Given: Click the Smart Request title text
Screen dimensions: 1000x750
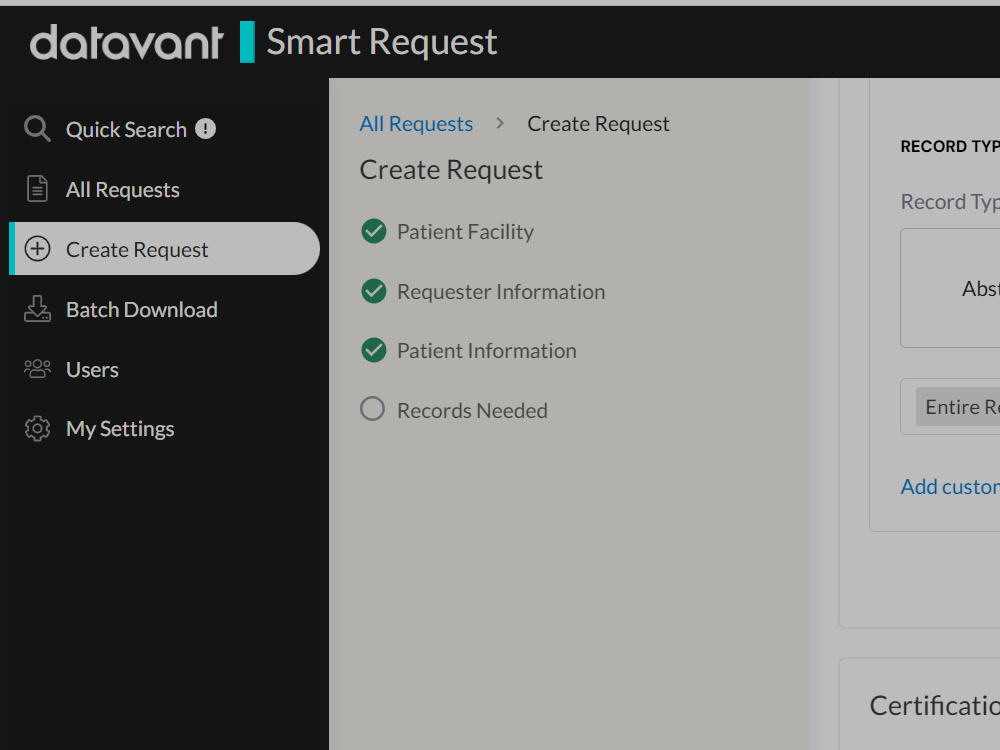Looking at the screenshot, I should coord(381,43).
